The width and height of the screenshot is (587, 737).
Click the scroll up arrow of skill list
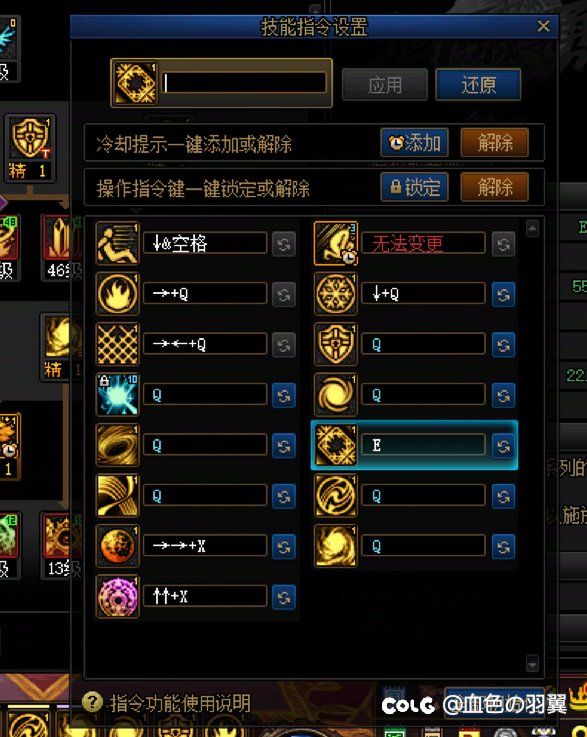532,229
